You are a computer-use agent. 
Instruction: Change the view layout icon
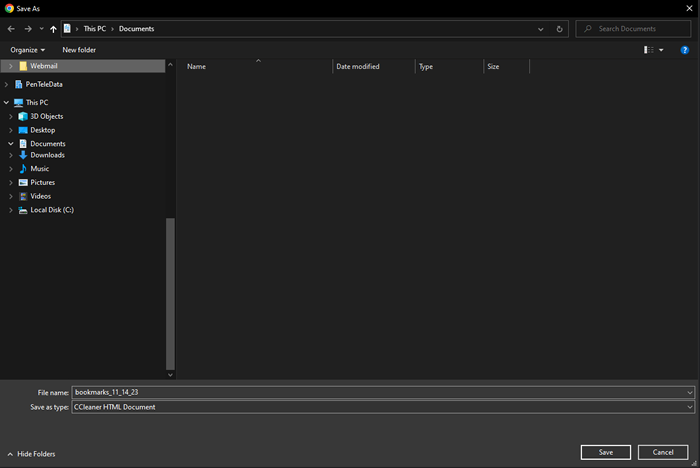coord(649,50)
